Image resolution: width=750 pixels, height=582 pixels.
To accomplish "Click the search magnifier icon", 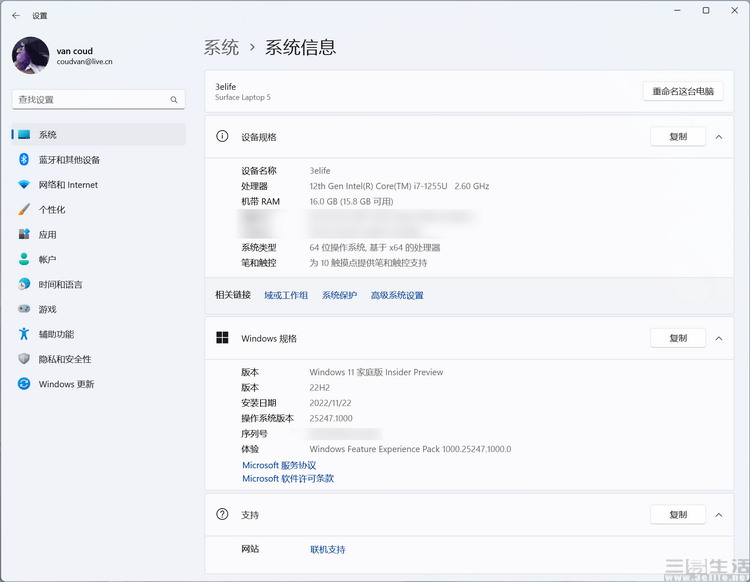I will click(174, 99).
